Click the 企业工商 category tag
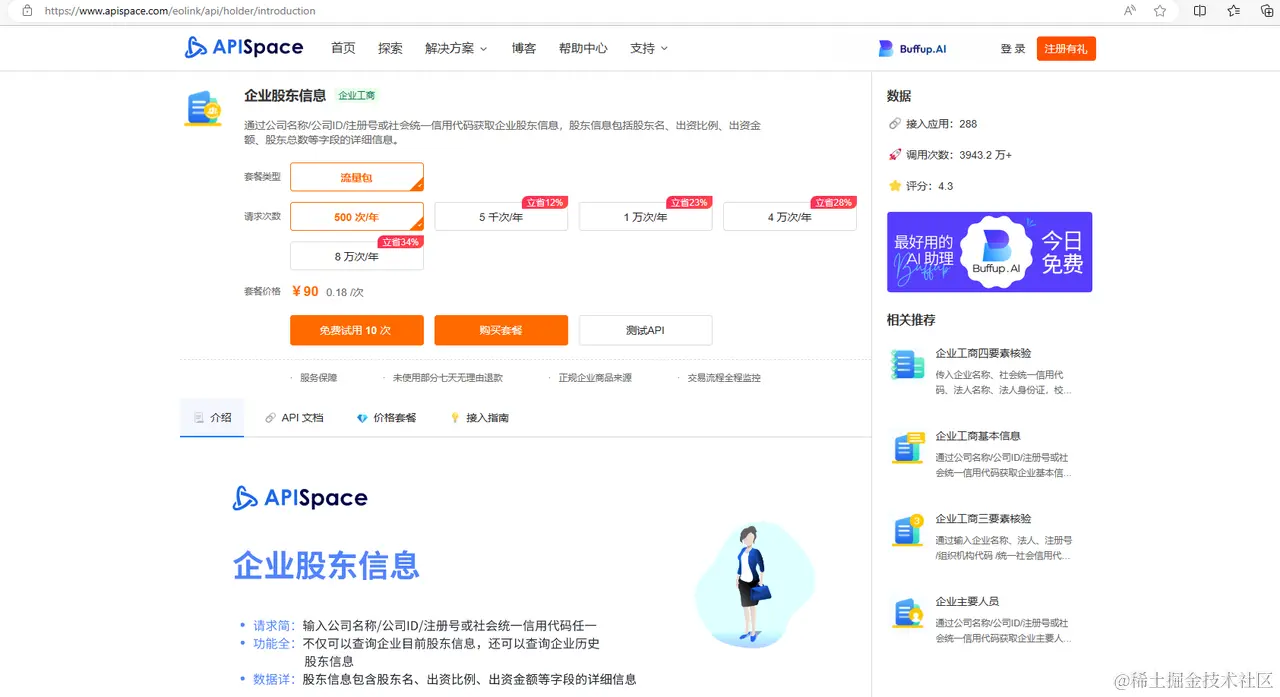This screenshot has width=1280, height=697. (357, 96)
